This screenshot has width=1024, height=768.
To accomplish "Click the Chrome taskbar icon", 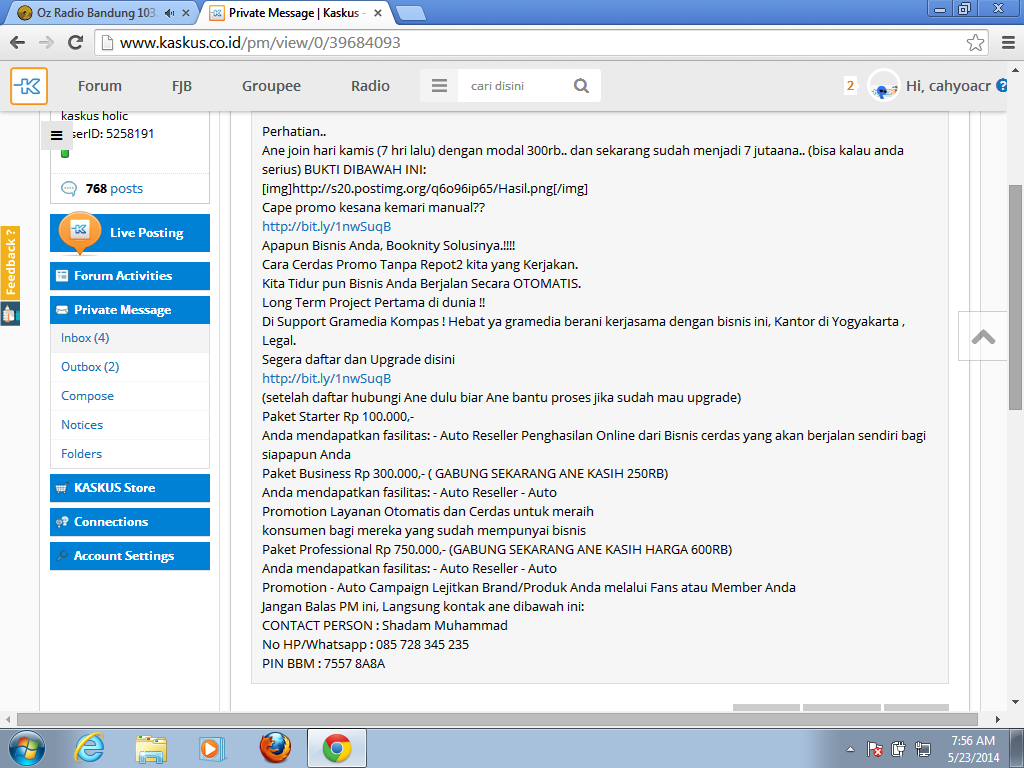I will click(336, 748).
